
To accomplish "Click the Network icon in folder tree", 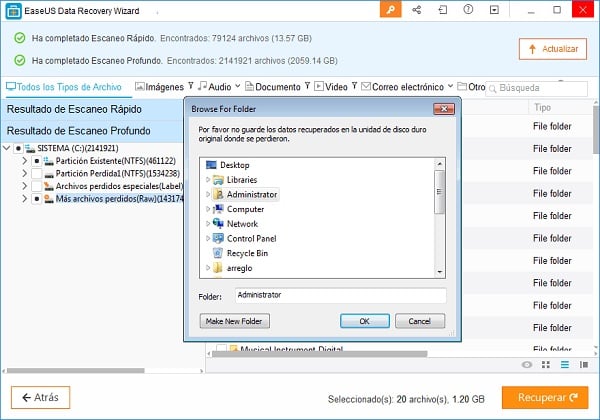I will click(x=218, y=223).
